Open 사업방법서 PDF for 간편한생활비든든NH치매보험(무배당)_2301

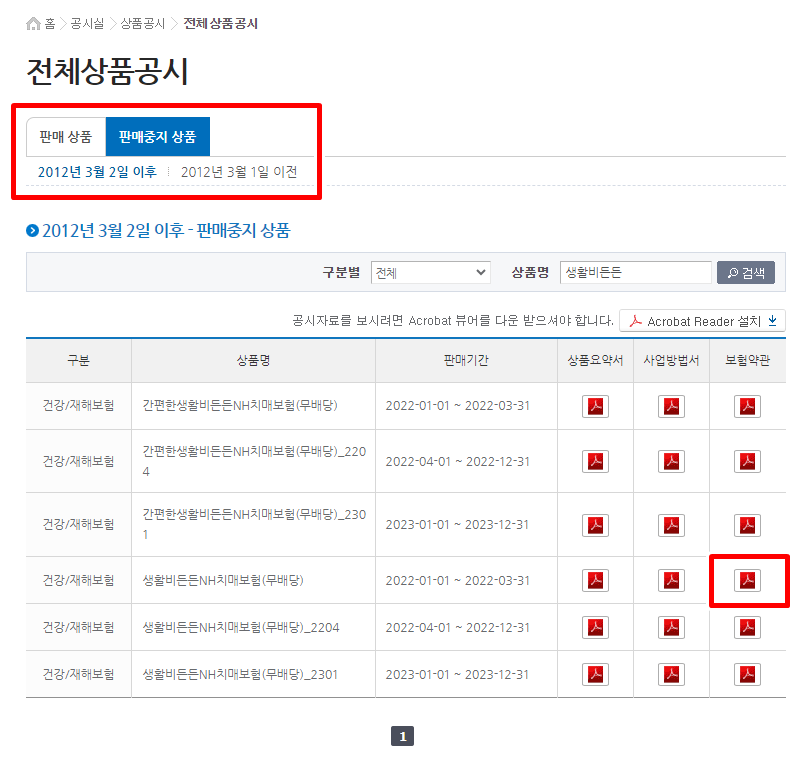[x=671, y=525]
